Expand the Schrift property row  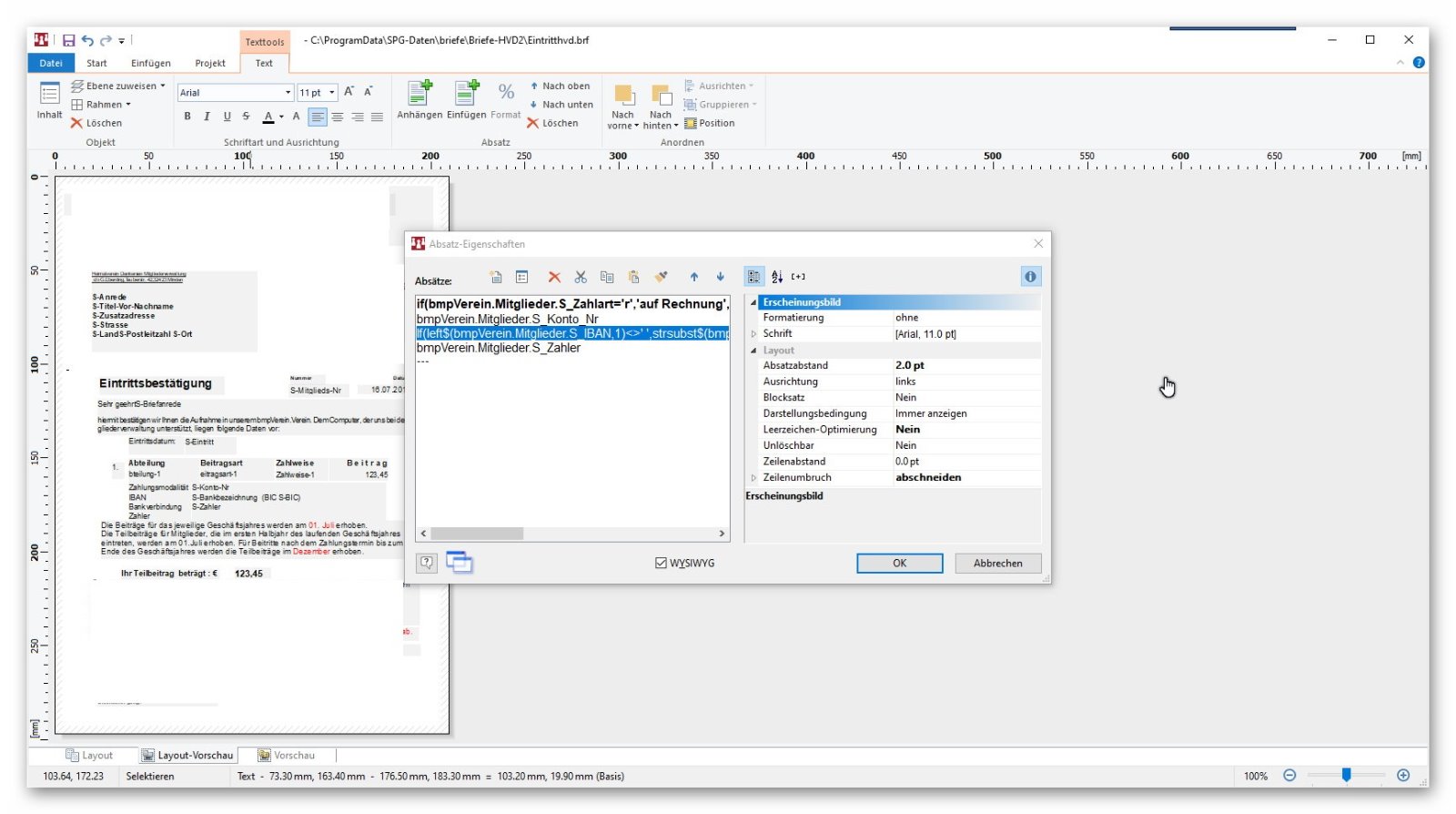753,334
